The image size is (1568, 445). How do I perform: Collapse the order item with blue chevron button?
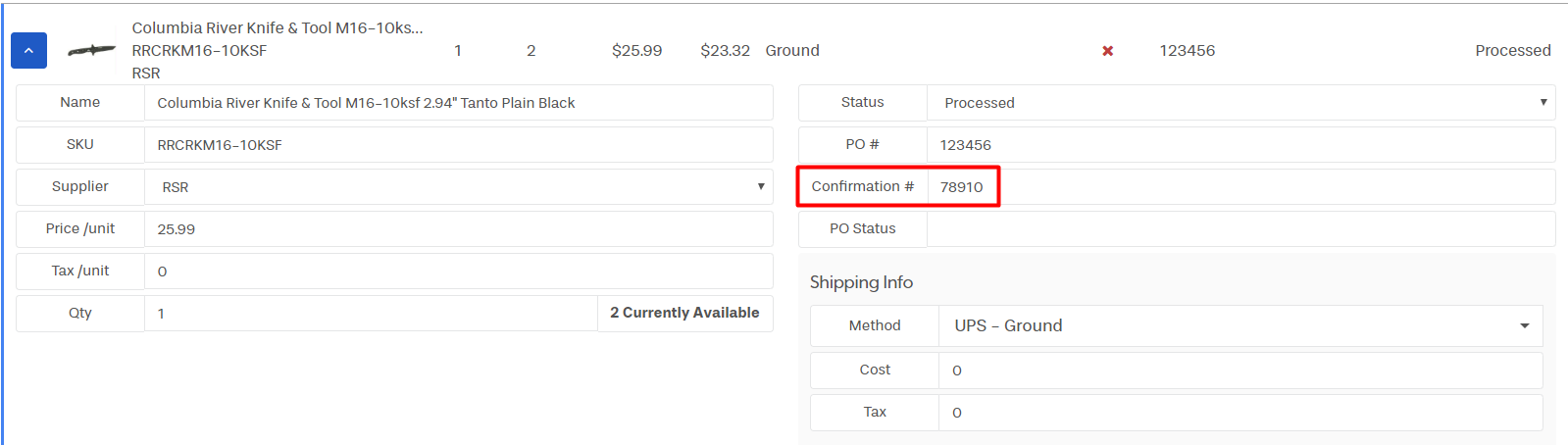[28, 50]
